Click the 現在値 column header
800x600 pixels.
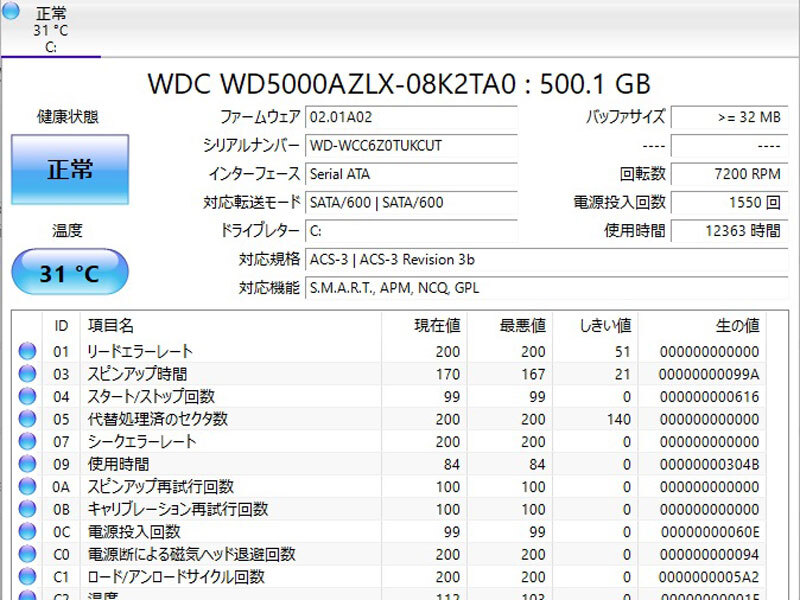point(424,326)
